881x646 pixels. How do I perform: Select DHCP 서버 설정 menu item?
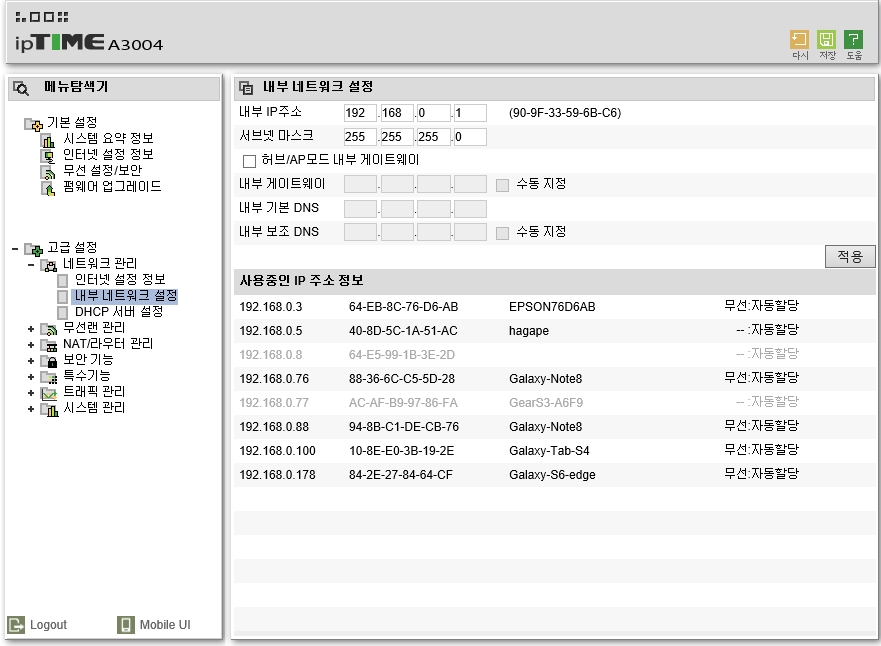[x=118, y=312]
